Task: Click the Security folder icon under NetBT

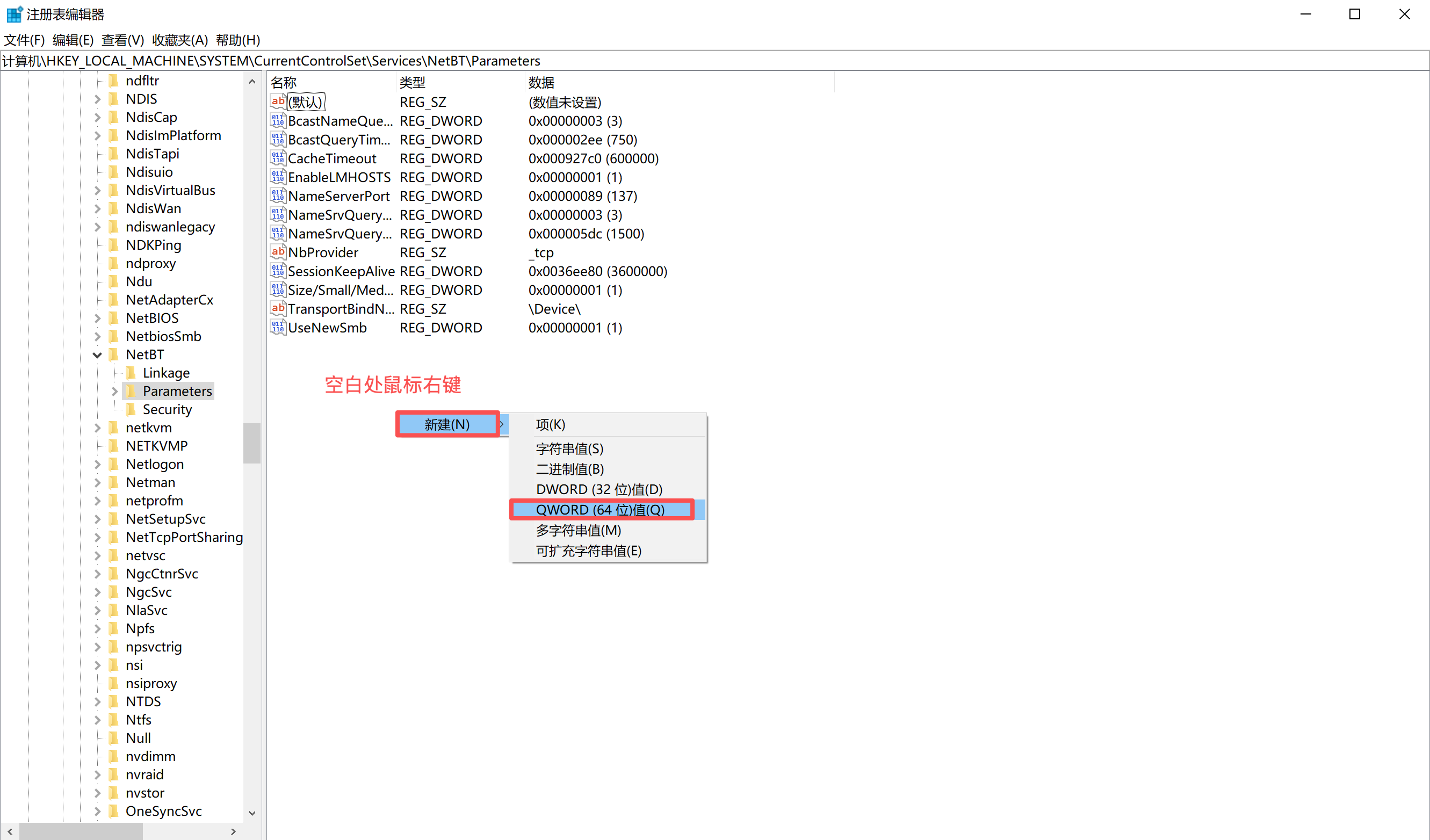Action: point(131,409)
